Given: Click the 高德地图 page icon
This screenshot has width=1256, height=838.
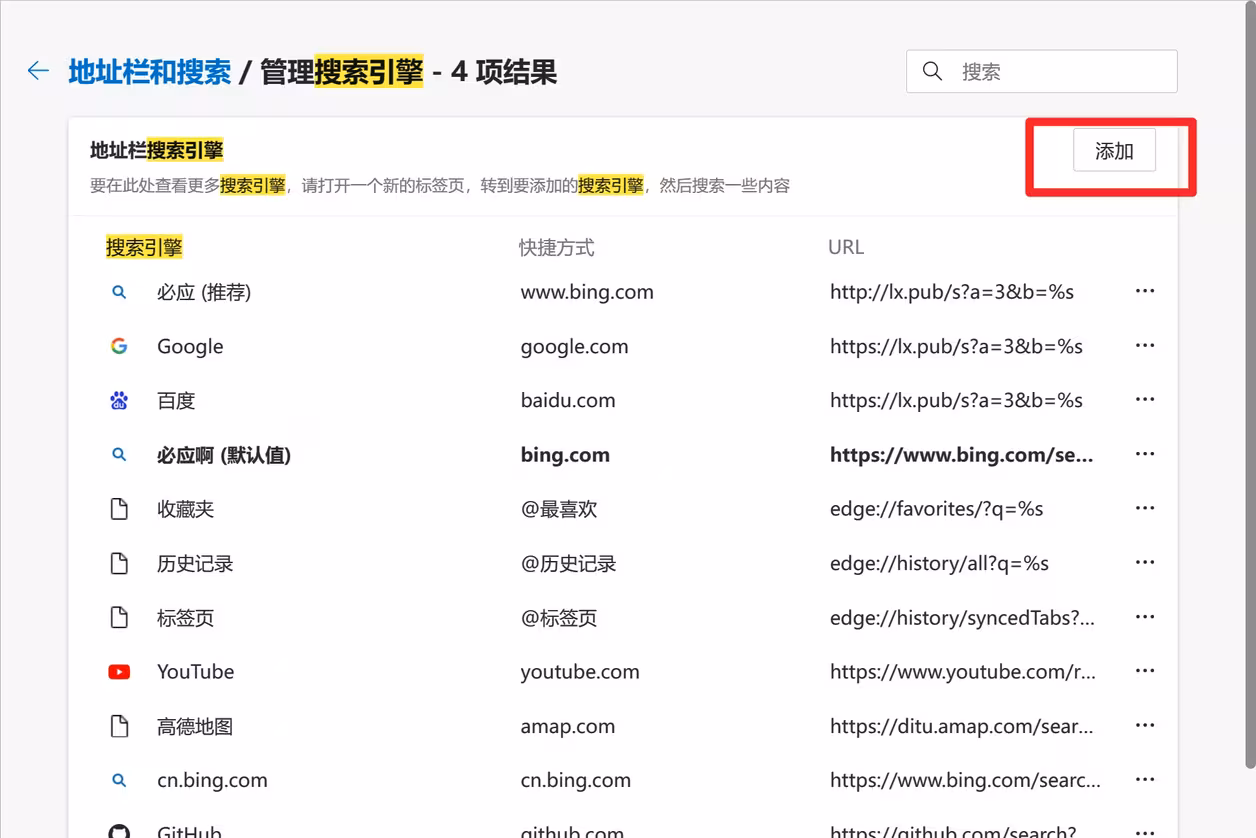Looking at the screenshot, I should pyautogui.click(x=119, y=726).
